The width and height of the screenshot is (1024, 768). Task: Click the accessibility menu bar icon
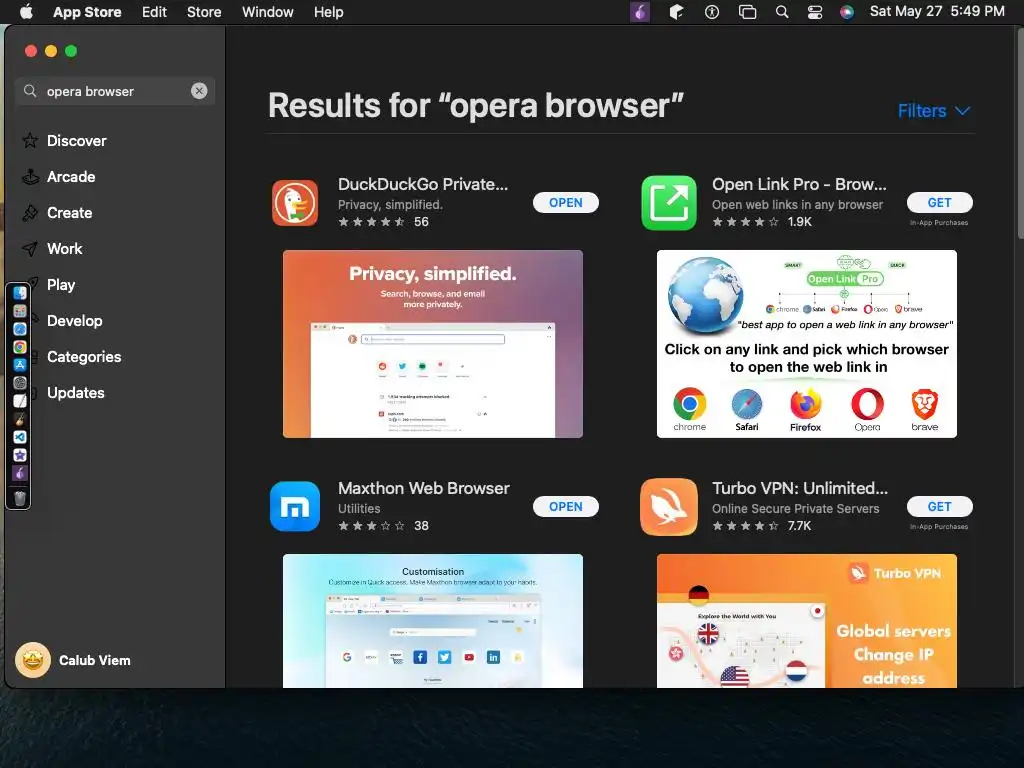pos(712,12)
